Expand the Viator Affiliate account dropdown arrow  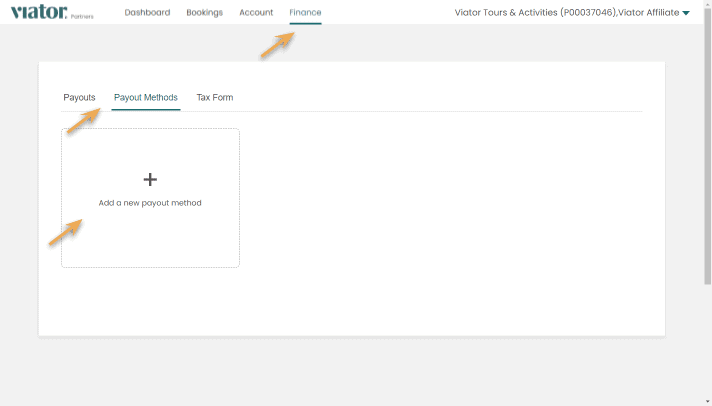tap(686, 13)
